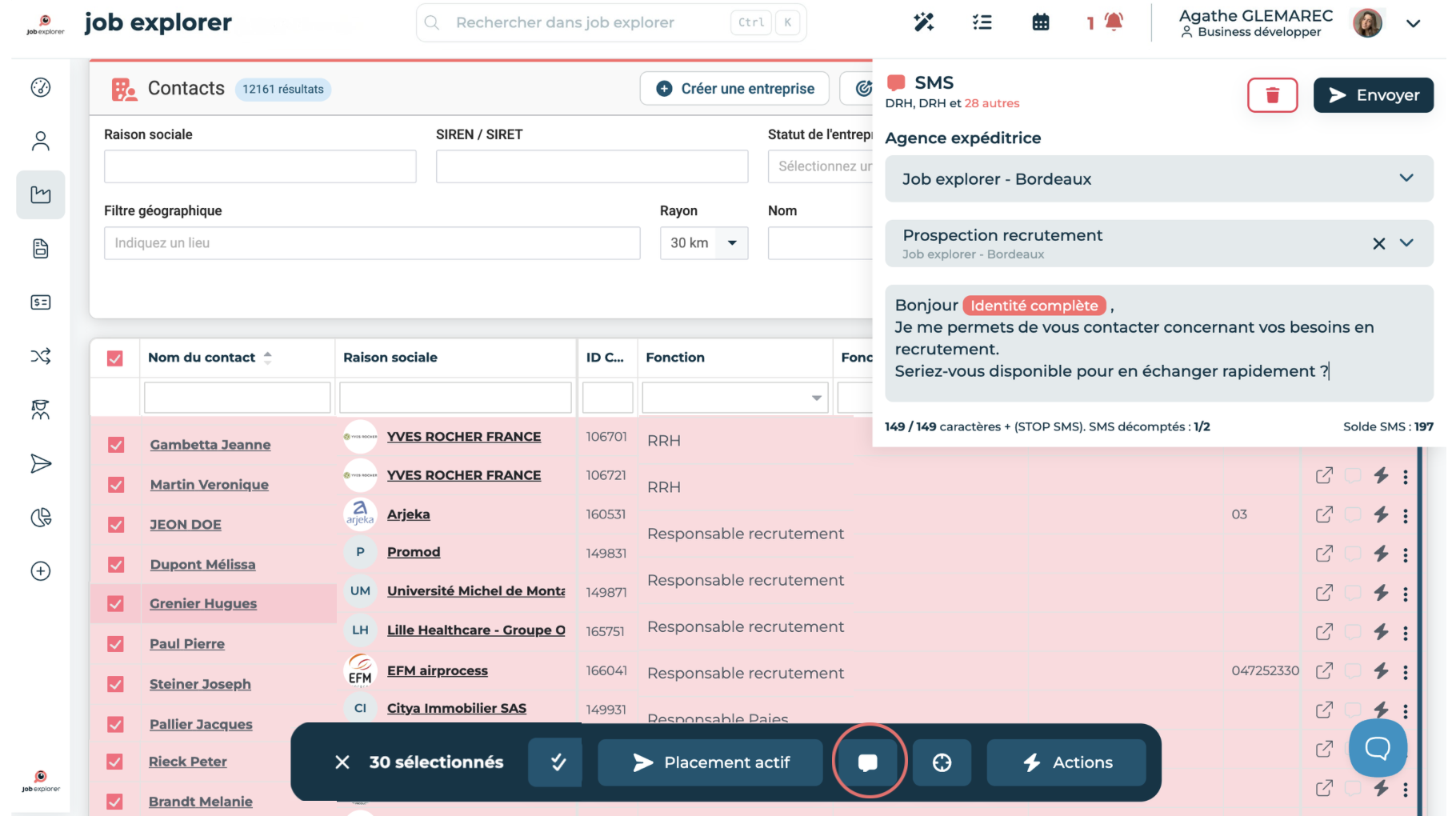Sort by Nom du contact column arrow
Viewport: 1456px width, 816px height.
pyautogui.click(x=268, y=358)
